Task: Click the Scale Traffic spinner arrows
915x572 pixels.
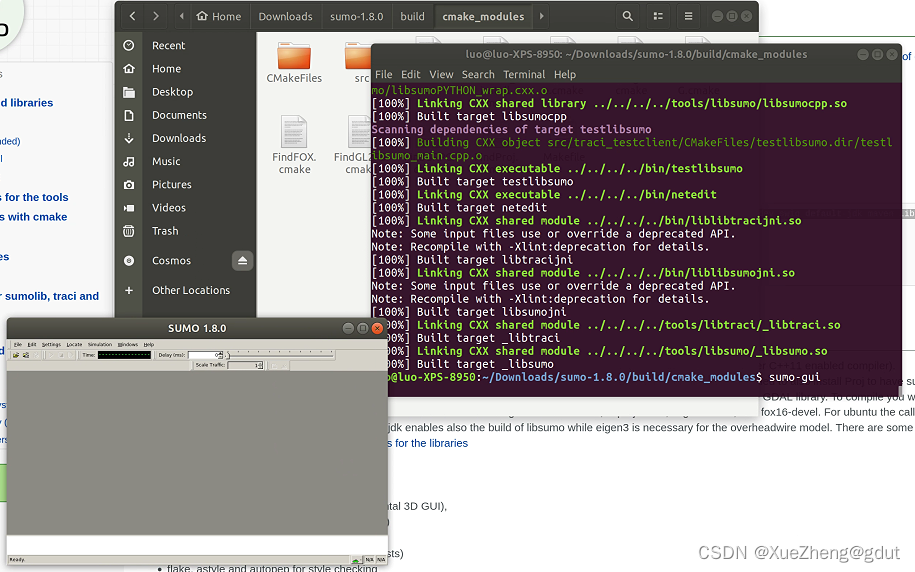Action: pyautogui.click(x=261, y=365)
